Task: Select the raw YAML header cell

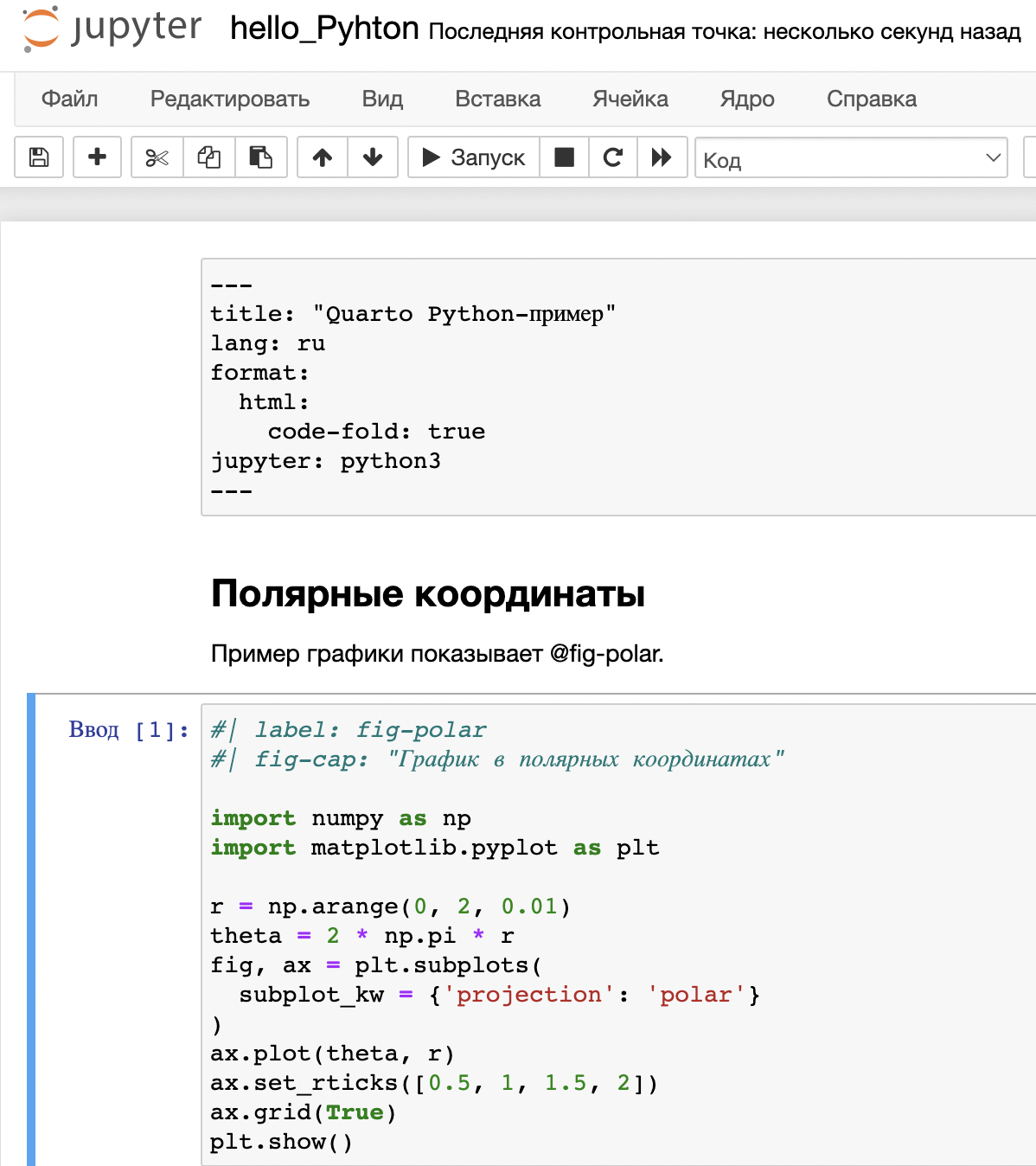Action: [617, 387]
